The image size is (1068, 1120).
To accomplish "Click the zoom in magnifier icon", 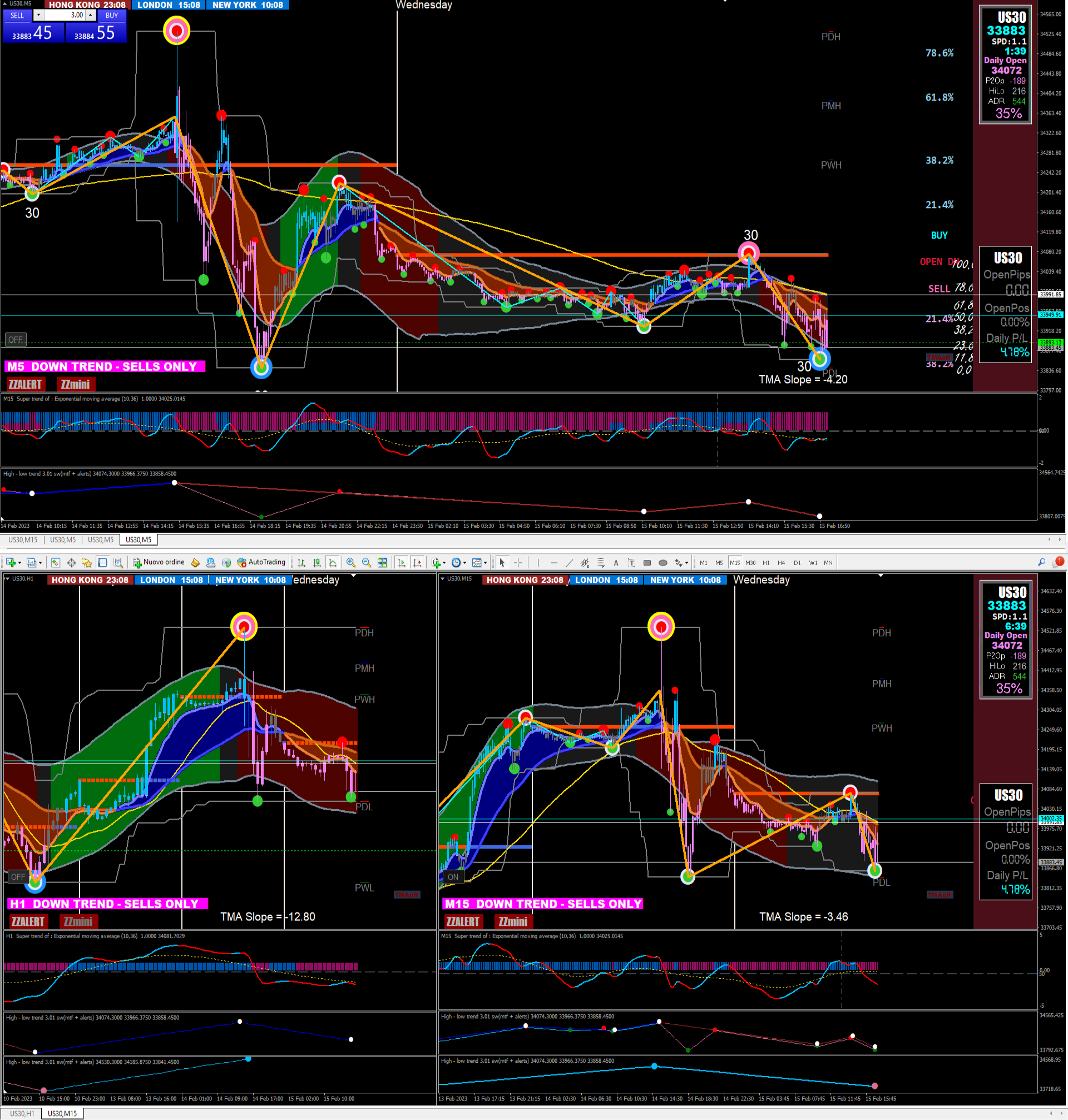I will click(350, 563).
